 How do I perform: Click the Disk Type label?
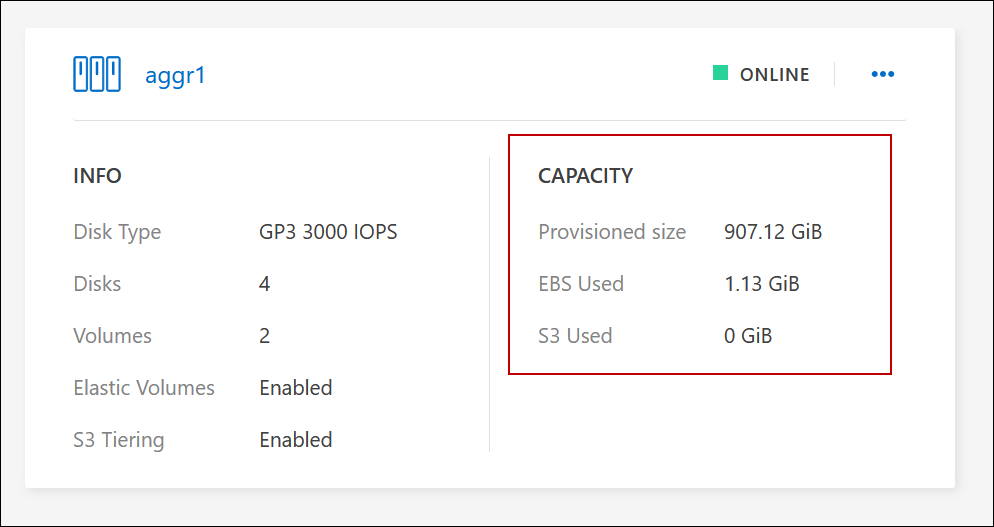[x=117, y=232]
